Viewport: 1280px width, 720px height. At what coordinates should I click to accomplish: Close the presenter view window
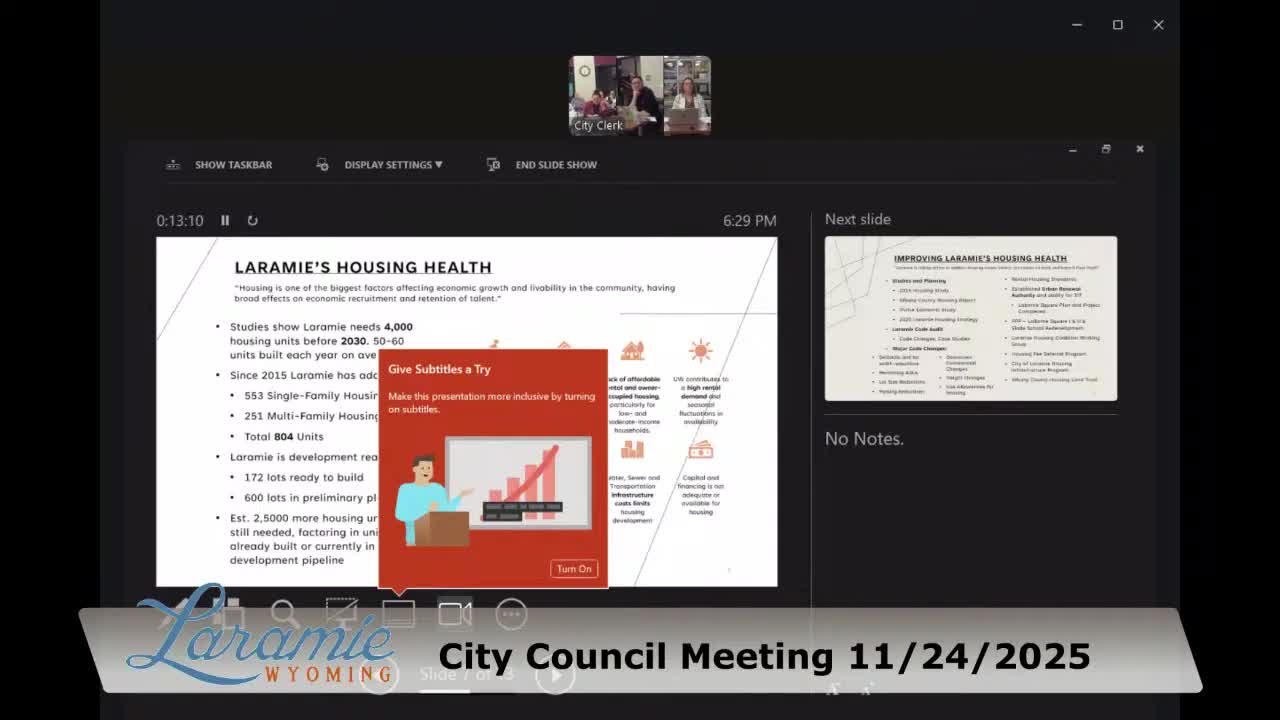pyautogui.click(x=1140, y=149)
